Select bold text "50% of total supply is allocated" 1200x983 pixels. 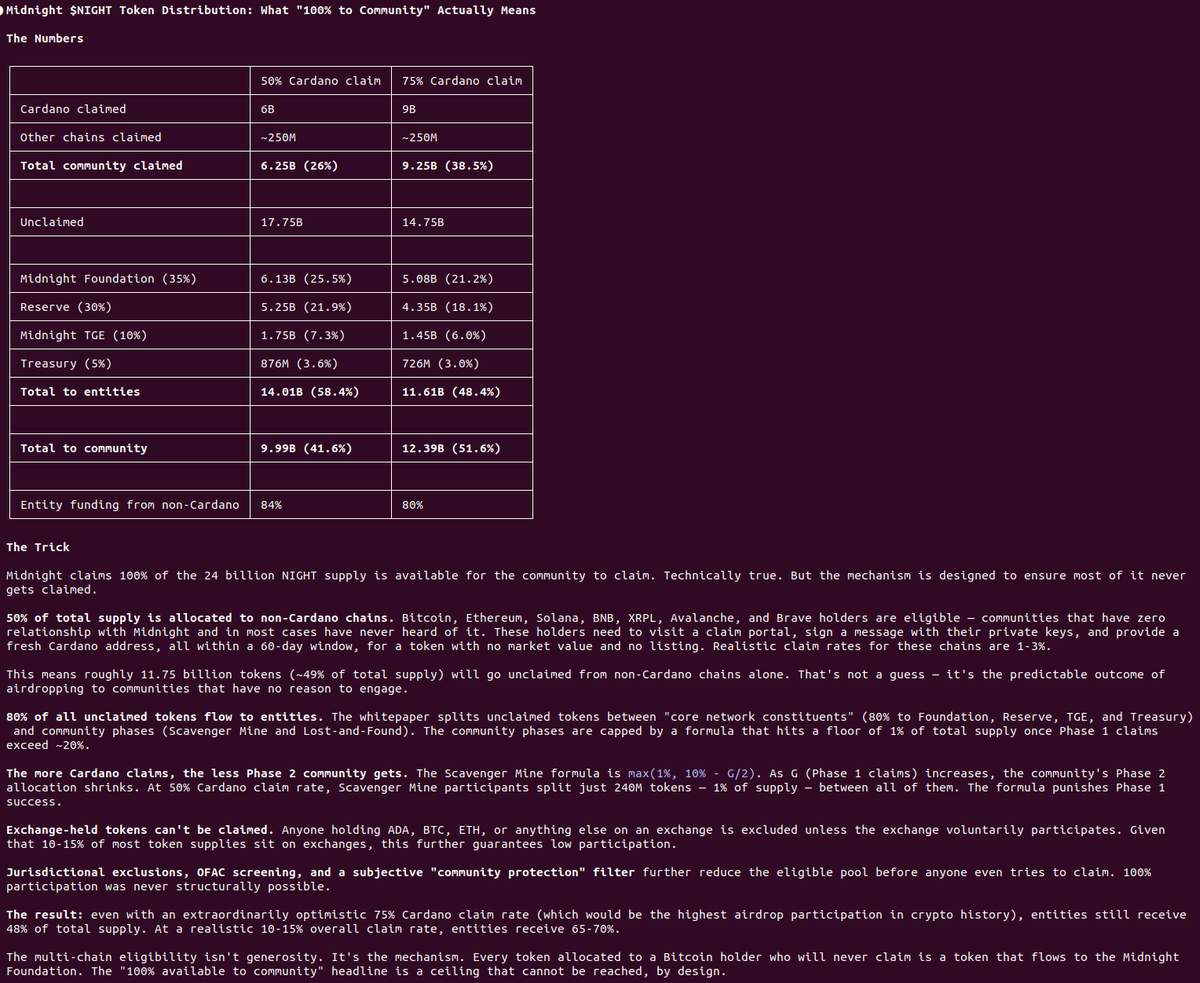(x=119, y=618)
